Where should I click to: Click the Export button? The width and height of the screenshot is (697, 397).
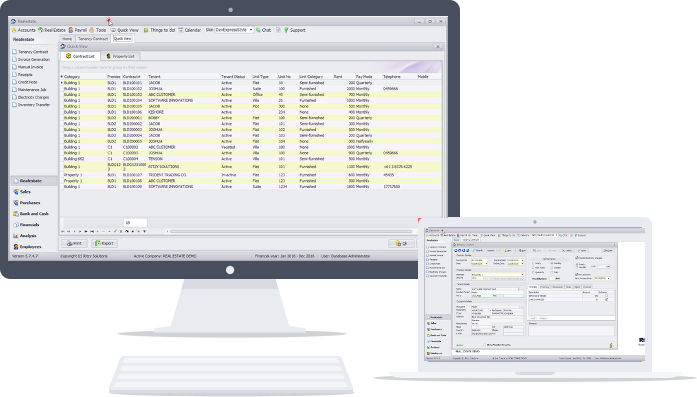[x=104, y=243]
